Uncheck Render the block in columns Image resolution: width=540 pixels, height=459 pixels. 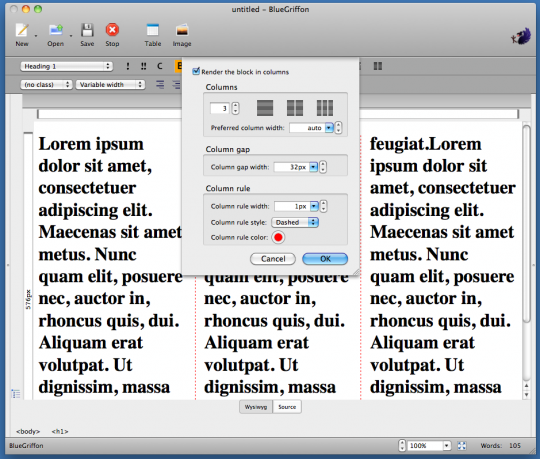pos(196,71)
